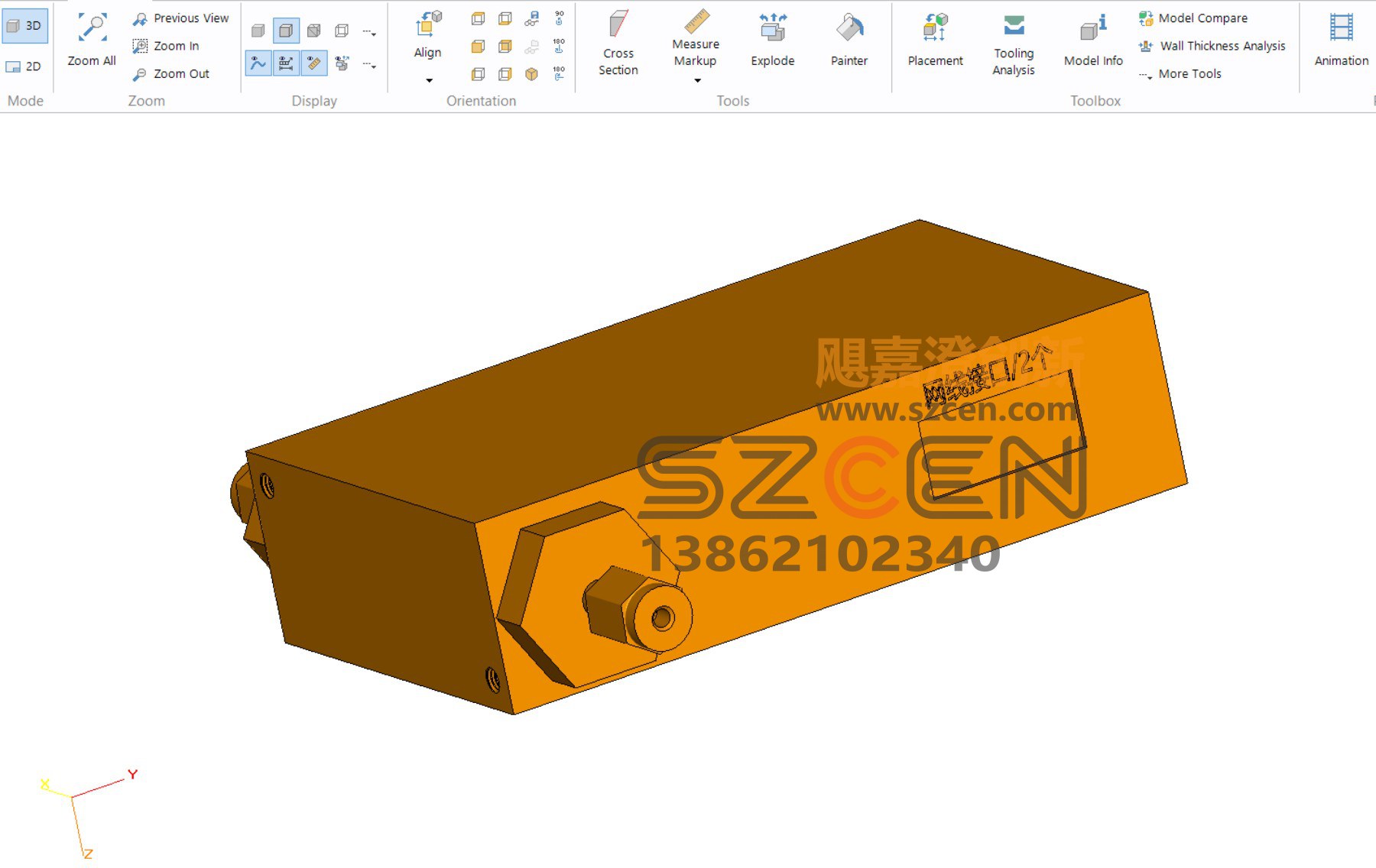Run Tooling Analysis
This screenshot has width=1376, height=868.
[x=1014, y=44]
